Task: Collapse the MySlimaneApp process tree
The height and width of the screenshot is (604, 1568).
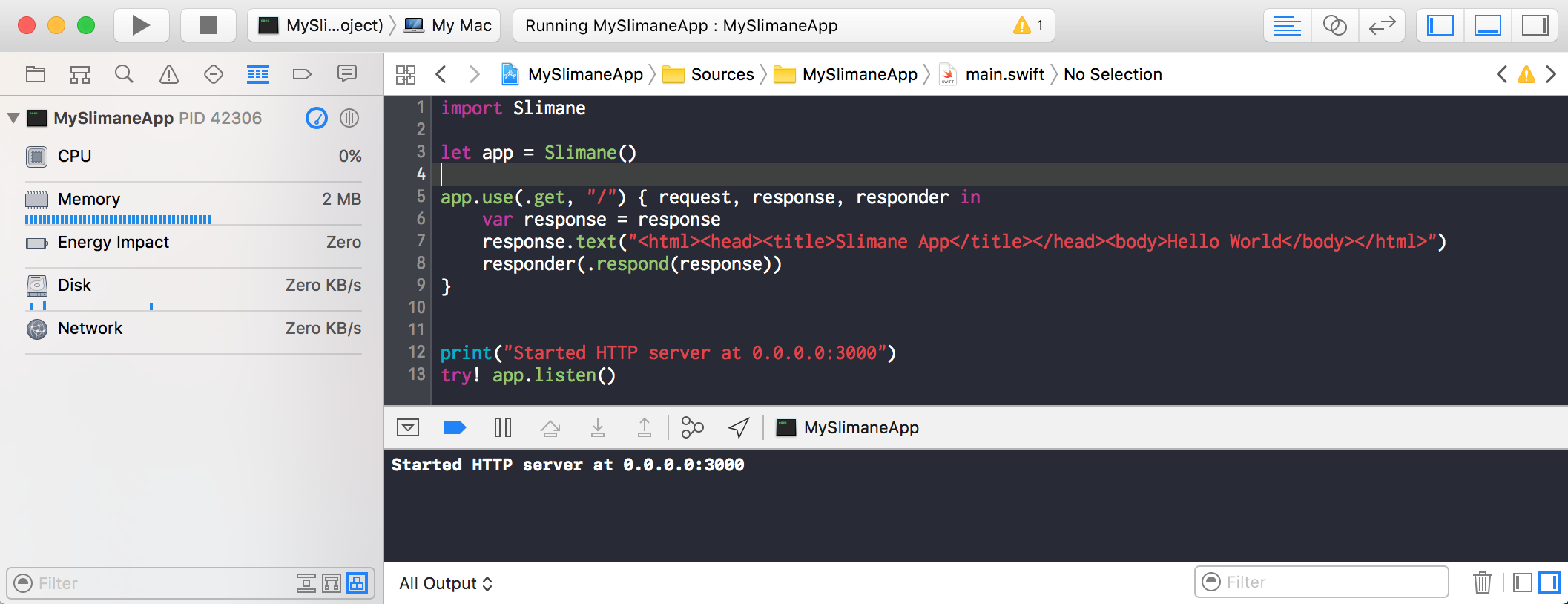Action: click(x=13, y=118)
